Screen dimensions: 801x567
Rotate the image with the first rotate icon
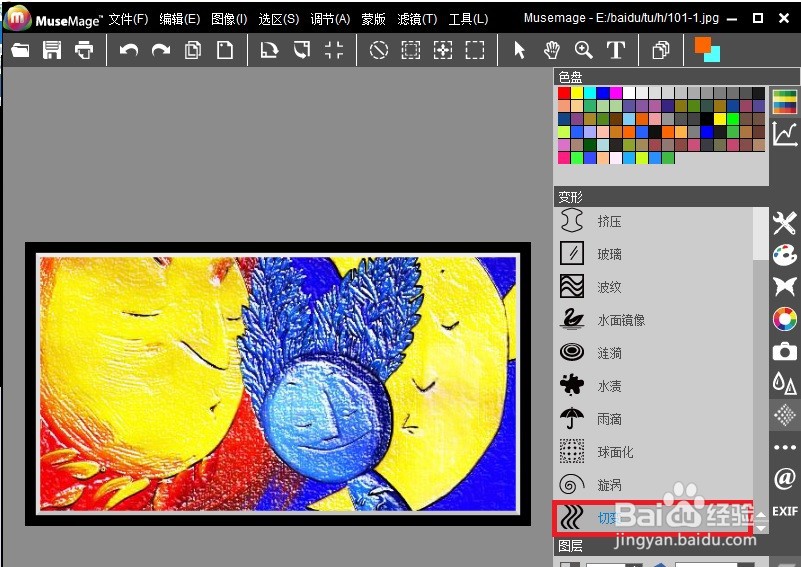coord(269,50)
